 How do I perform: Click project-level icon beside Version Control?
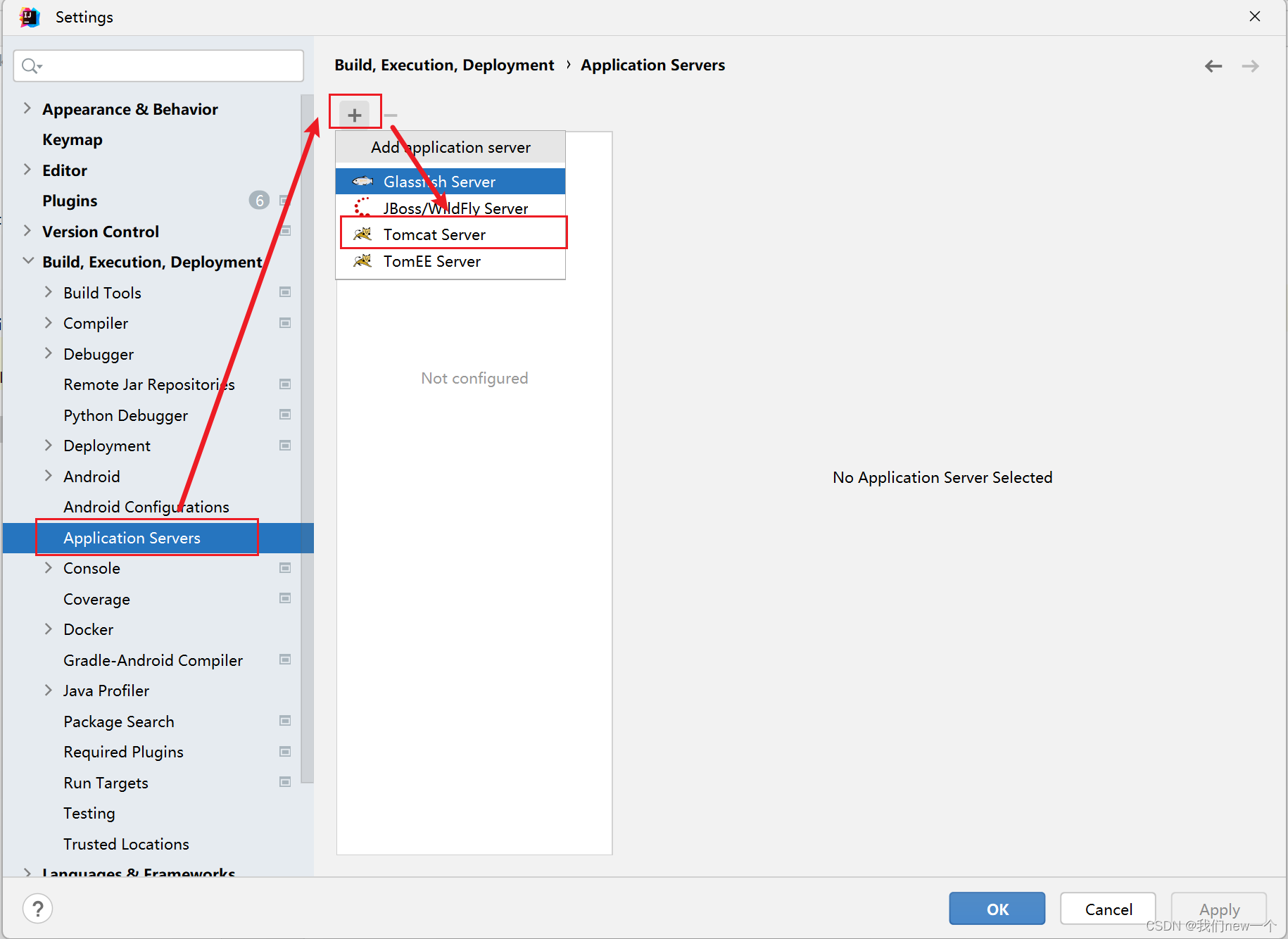(x=285, y=231)
